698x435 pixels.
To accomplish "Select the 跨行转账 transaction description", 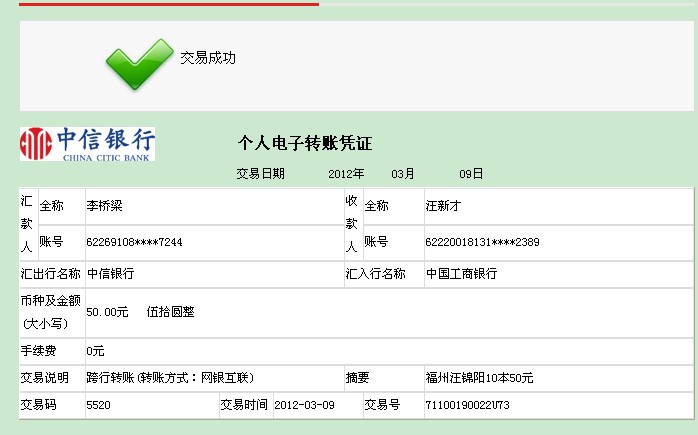I will click(x=170, y=378).
